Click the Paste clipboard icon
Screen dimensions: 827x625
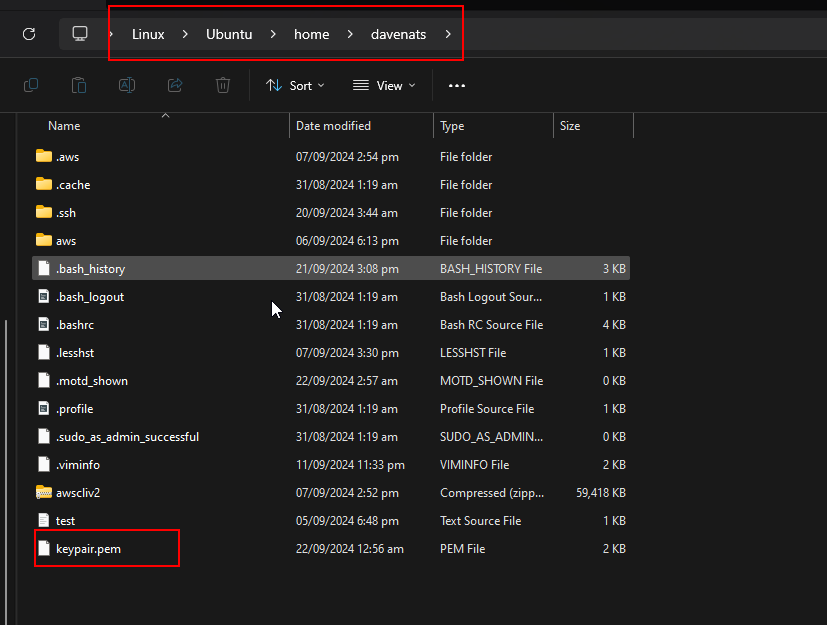(79, 86)
